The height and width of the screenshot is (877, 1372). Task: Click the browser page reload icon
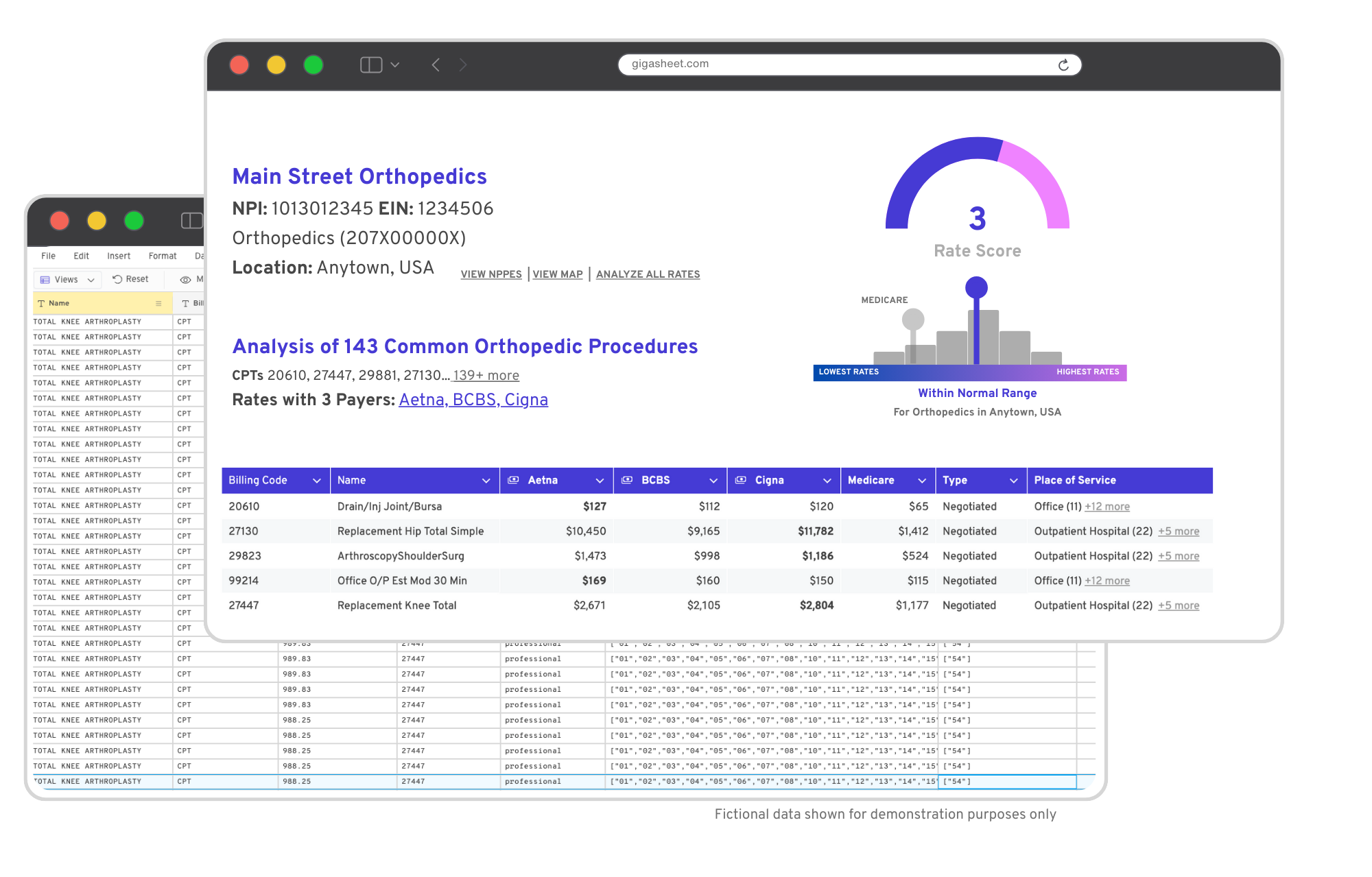[x=1063, y=64]
